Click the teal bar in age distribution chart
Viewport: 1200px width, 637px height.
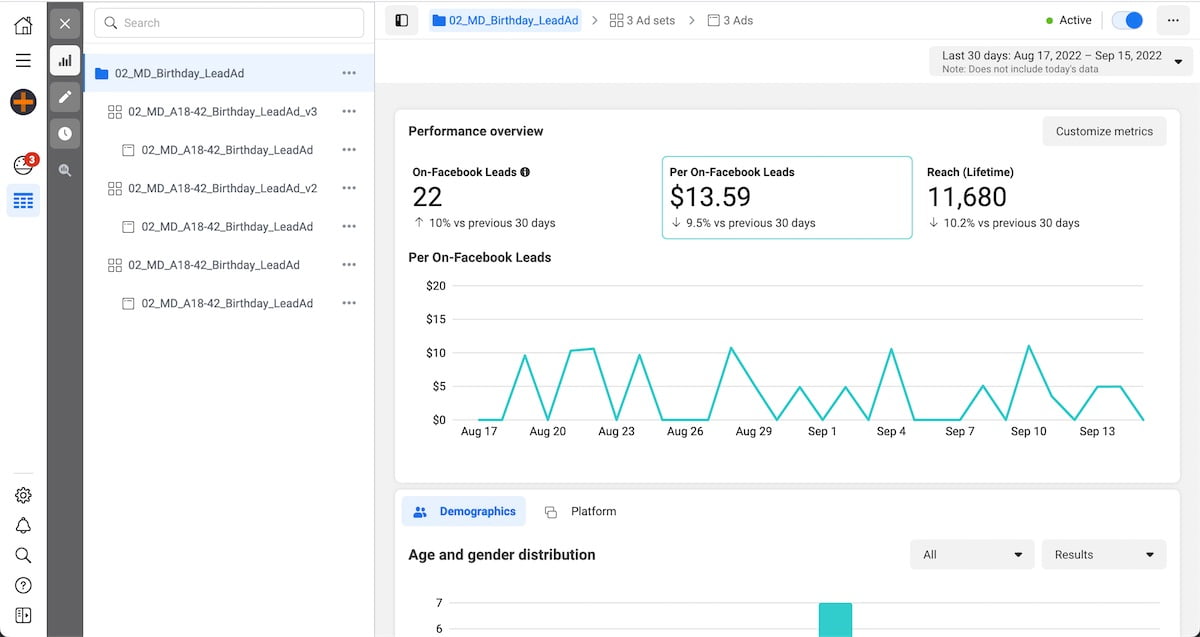coord(835,620)
